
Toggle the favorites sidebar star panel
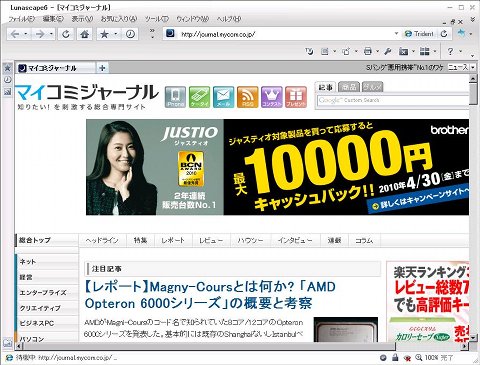point(7,68)
